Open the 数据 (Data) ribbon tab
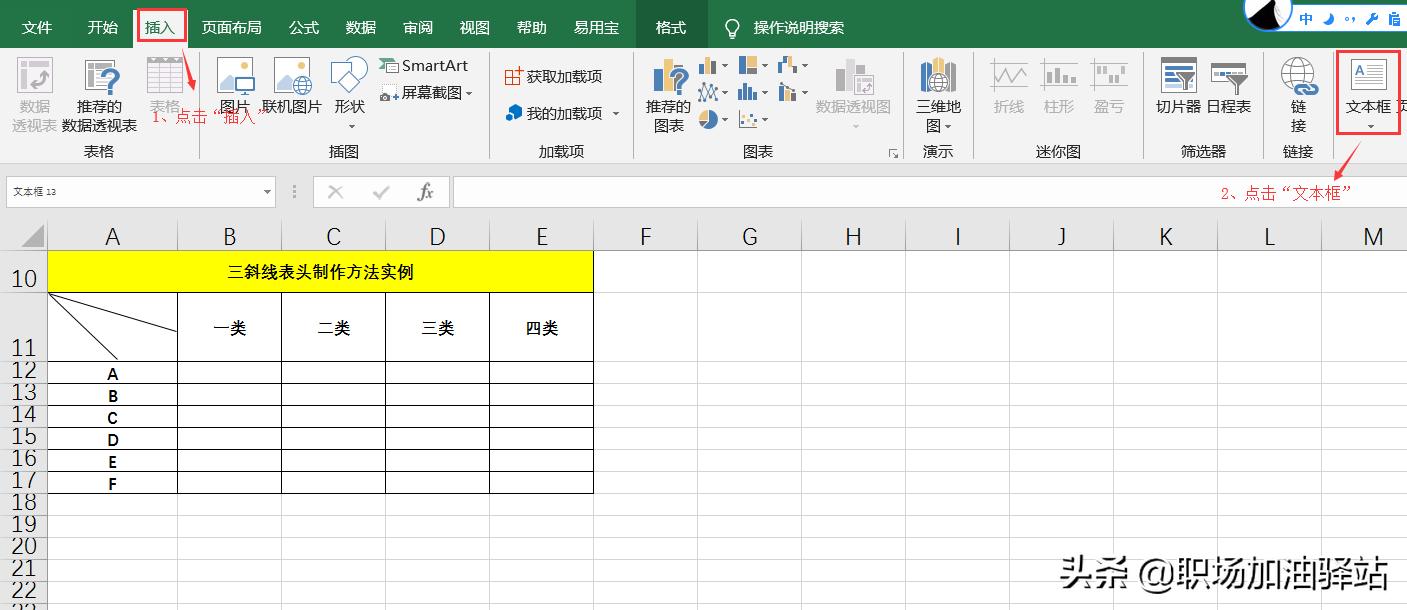Screen dimensions: 1407x610 (x=360, y=27)
